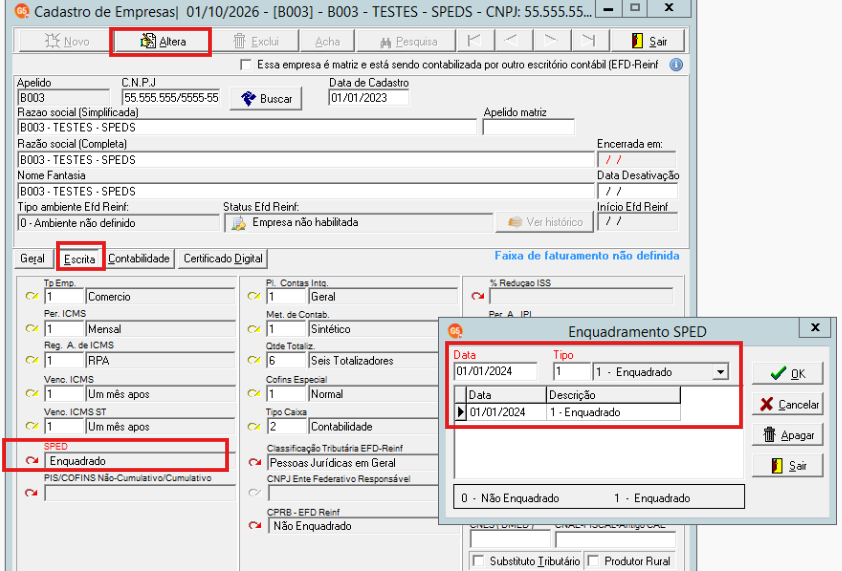Image resolution: width=842 pixels, height=571 pixels.
Task: Click the % Redução ISS red arrow
Action: 477,296
